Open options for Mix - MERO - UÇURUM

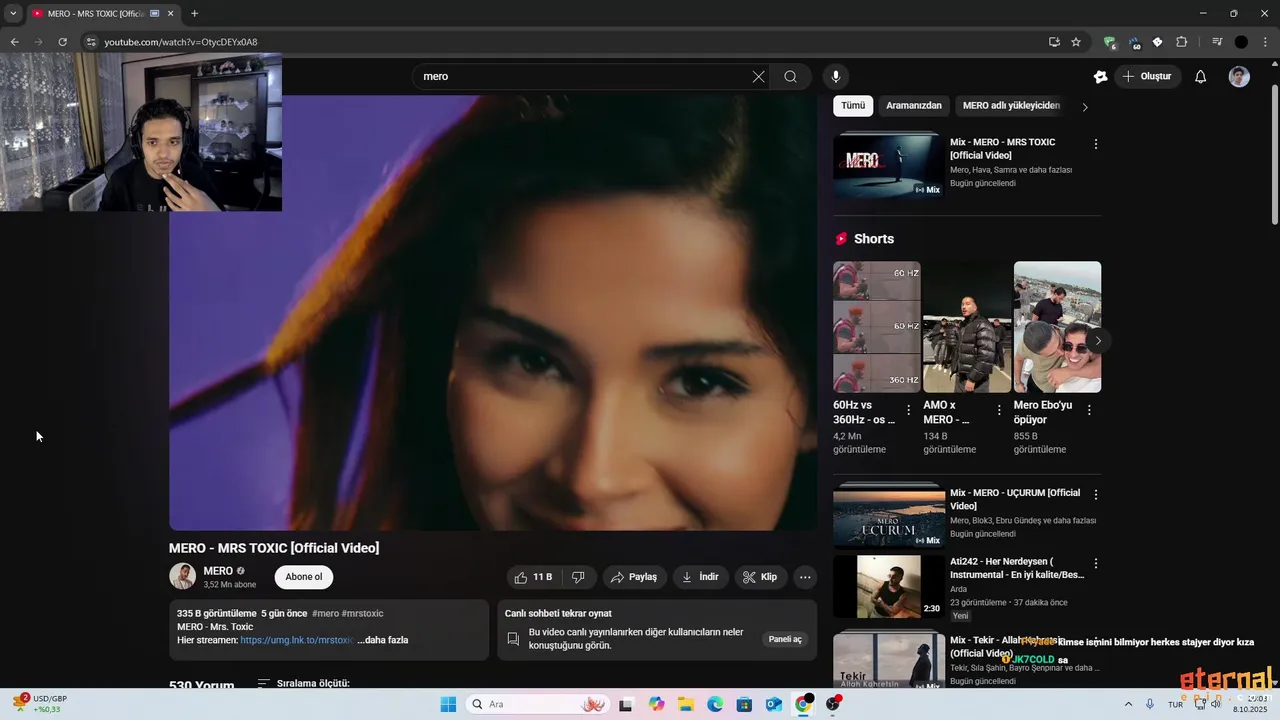click(x=1095, y=495)
